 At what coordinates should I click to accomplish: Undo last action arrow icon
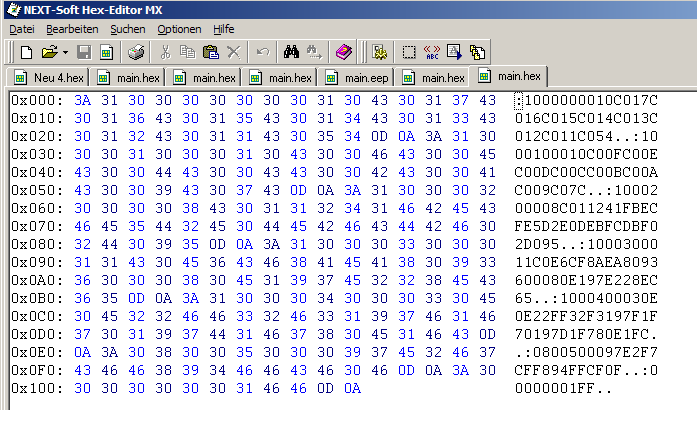[263, 52]
